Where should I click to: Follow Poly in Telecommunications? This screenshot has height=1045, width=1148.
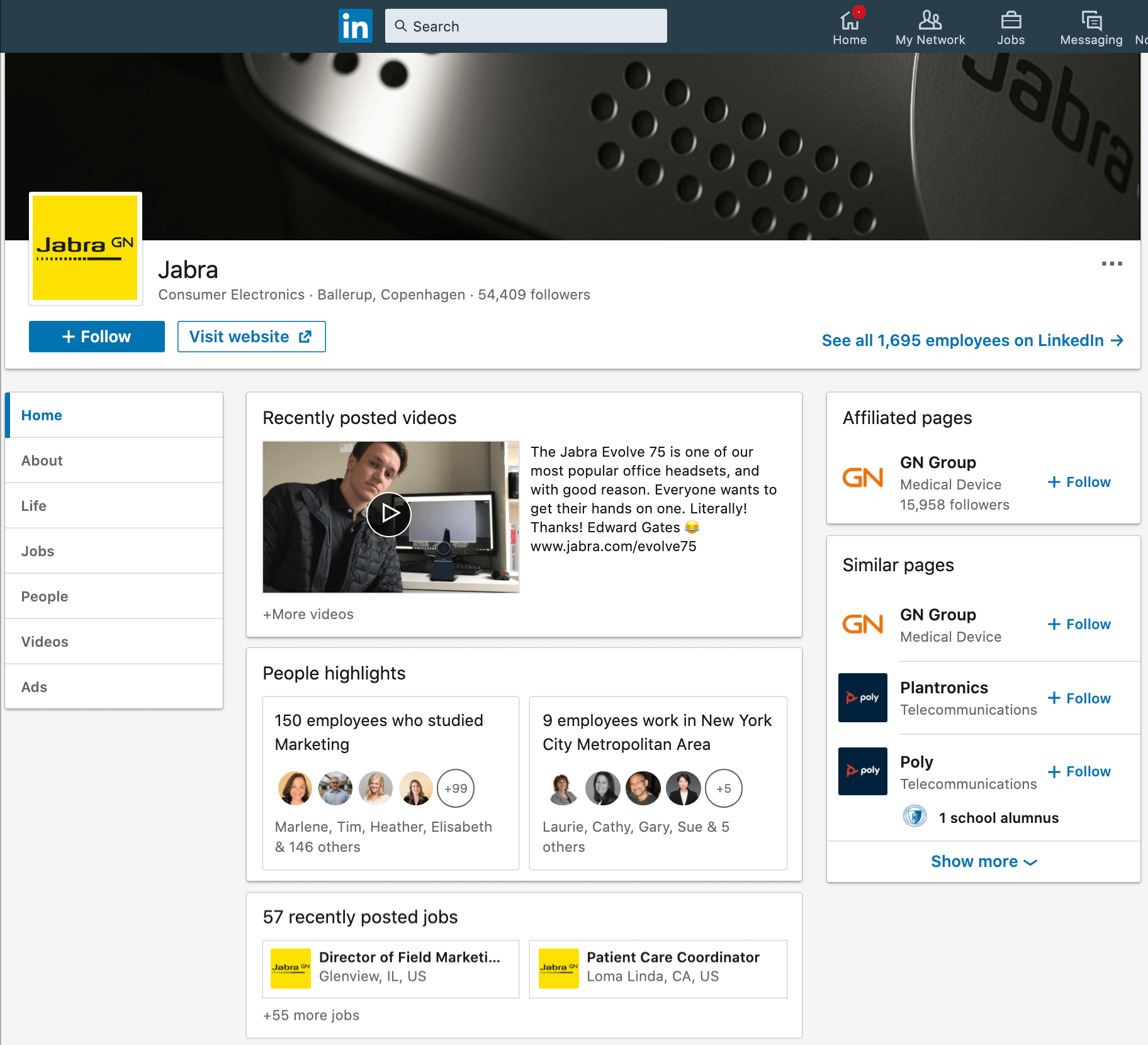click(x=1078, y=771)
